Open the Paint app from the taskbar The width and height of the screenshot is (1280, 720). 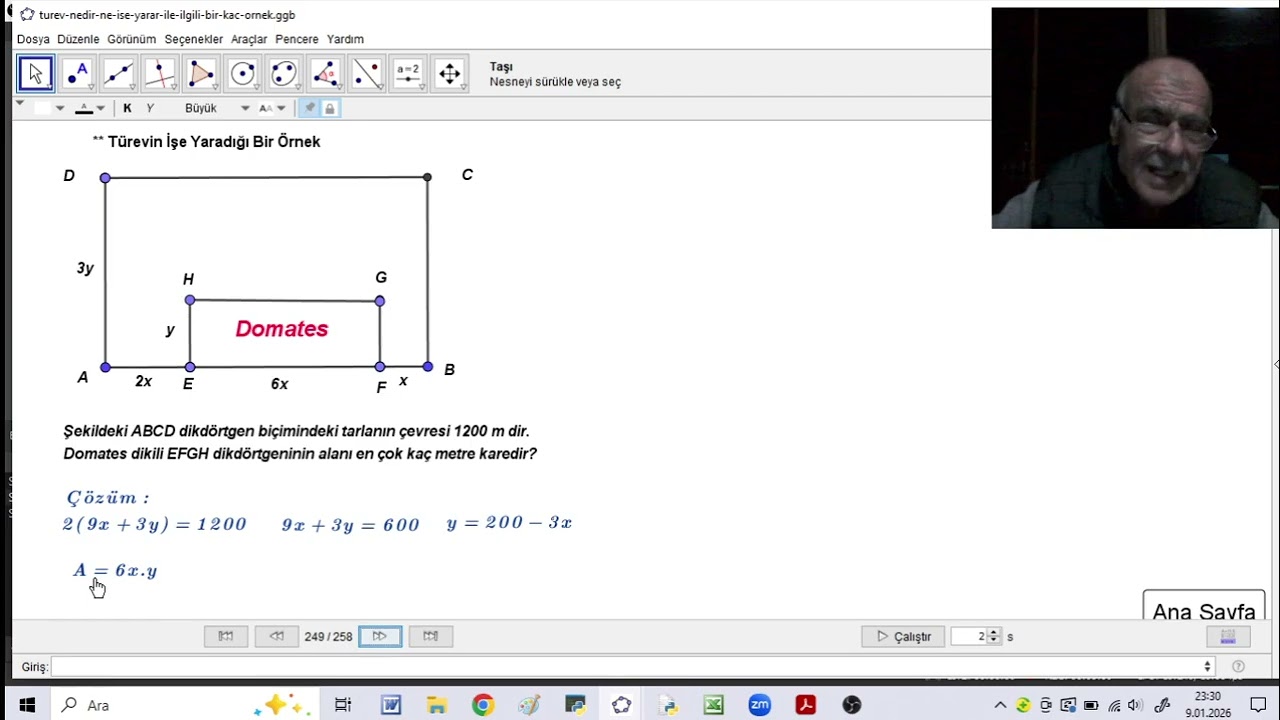[529, 705]
